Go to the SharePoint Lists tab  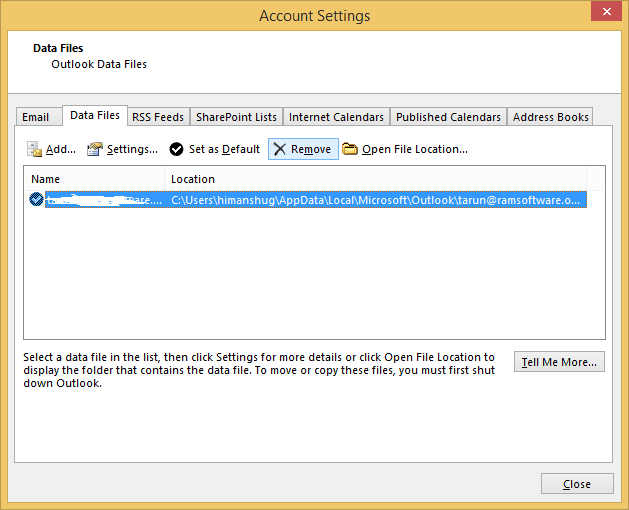point(236,117)
